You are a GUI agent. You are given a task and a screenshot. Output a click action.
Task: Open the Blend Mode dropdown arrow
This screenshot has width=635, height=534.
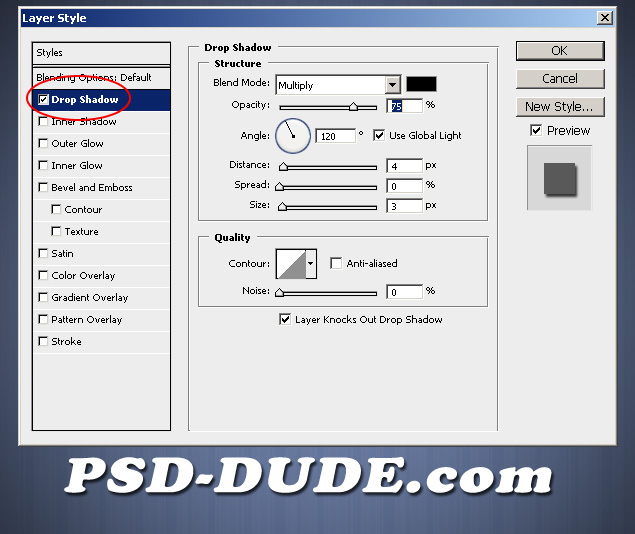tap(392, 85)
